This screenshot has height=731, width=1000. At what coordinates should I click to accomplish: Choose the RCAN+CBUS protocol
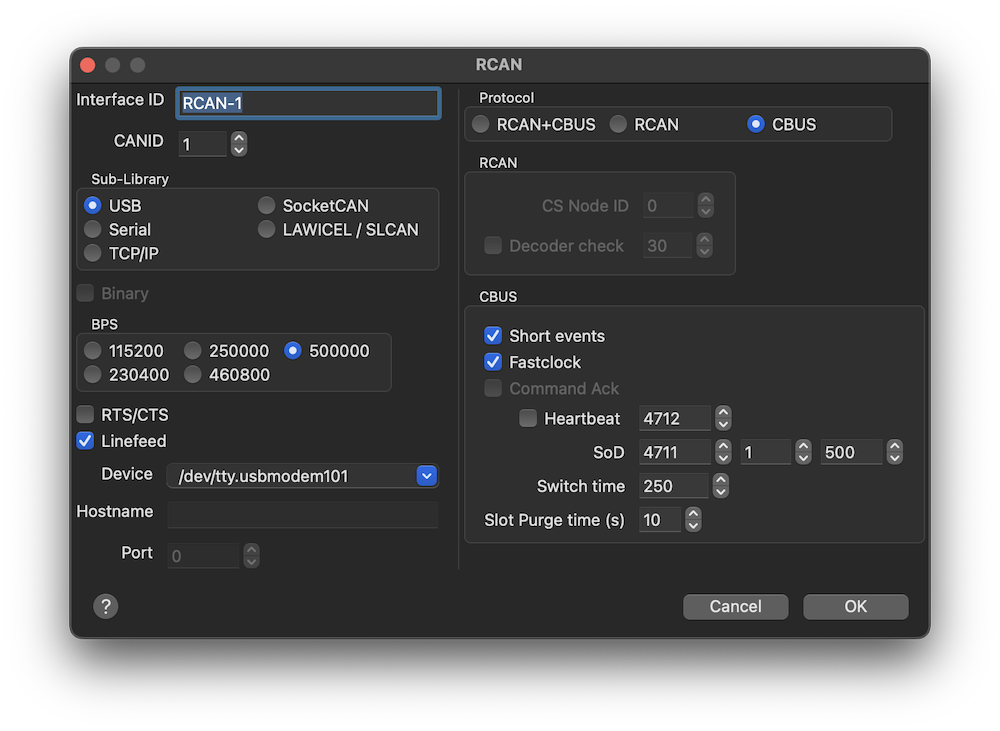(x=481, y=124)
